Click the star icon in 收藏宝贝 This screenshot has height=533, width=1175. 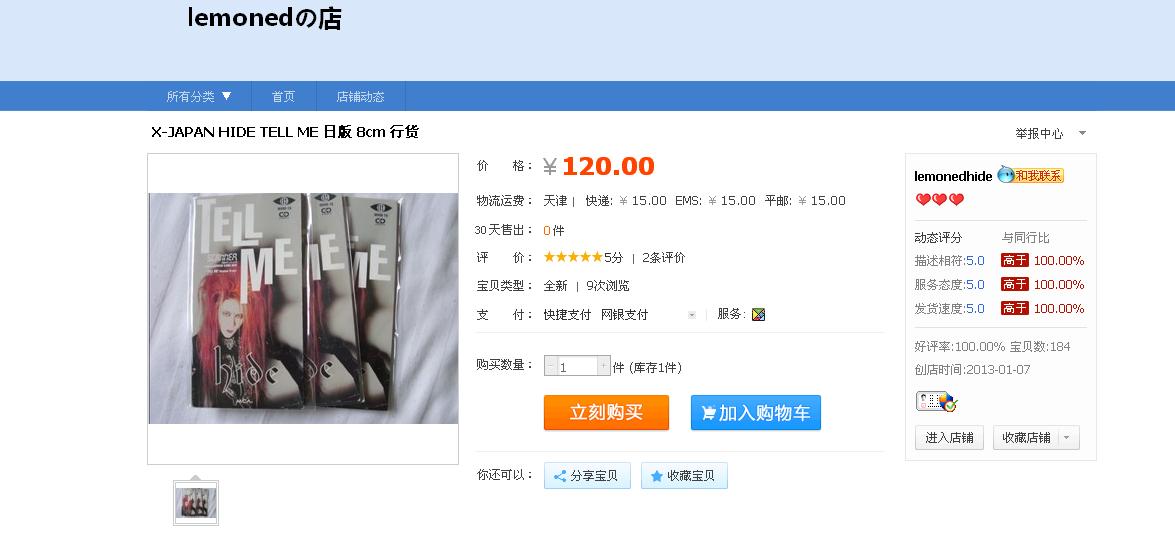(x=656, y=476)
